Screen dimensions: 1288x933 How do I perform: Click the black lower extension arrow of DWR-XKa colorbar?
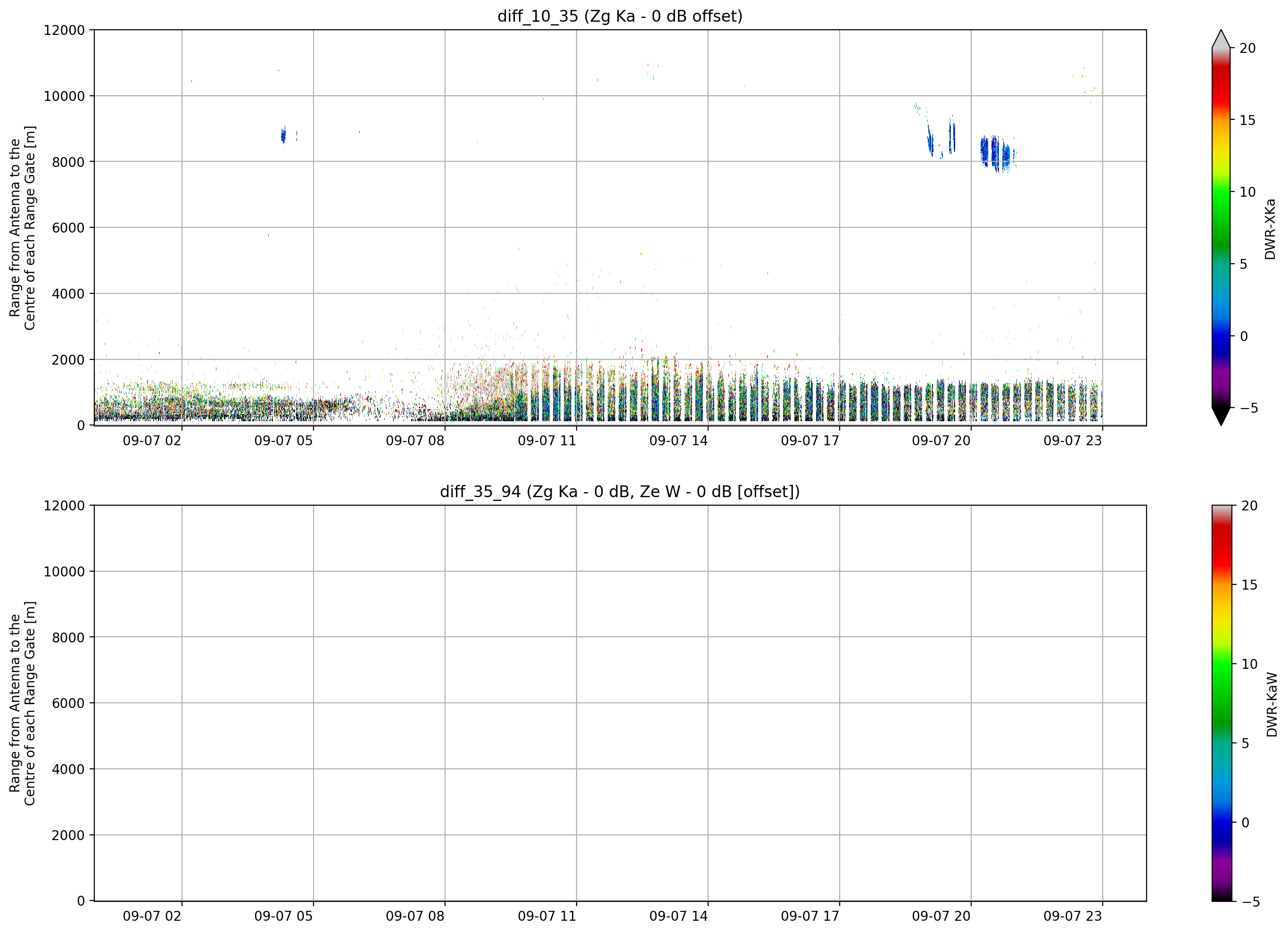tap(1221, 417)
